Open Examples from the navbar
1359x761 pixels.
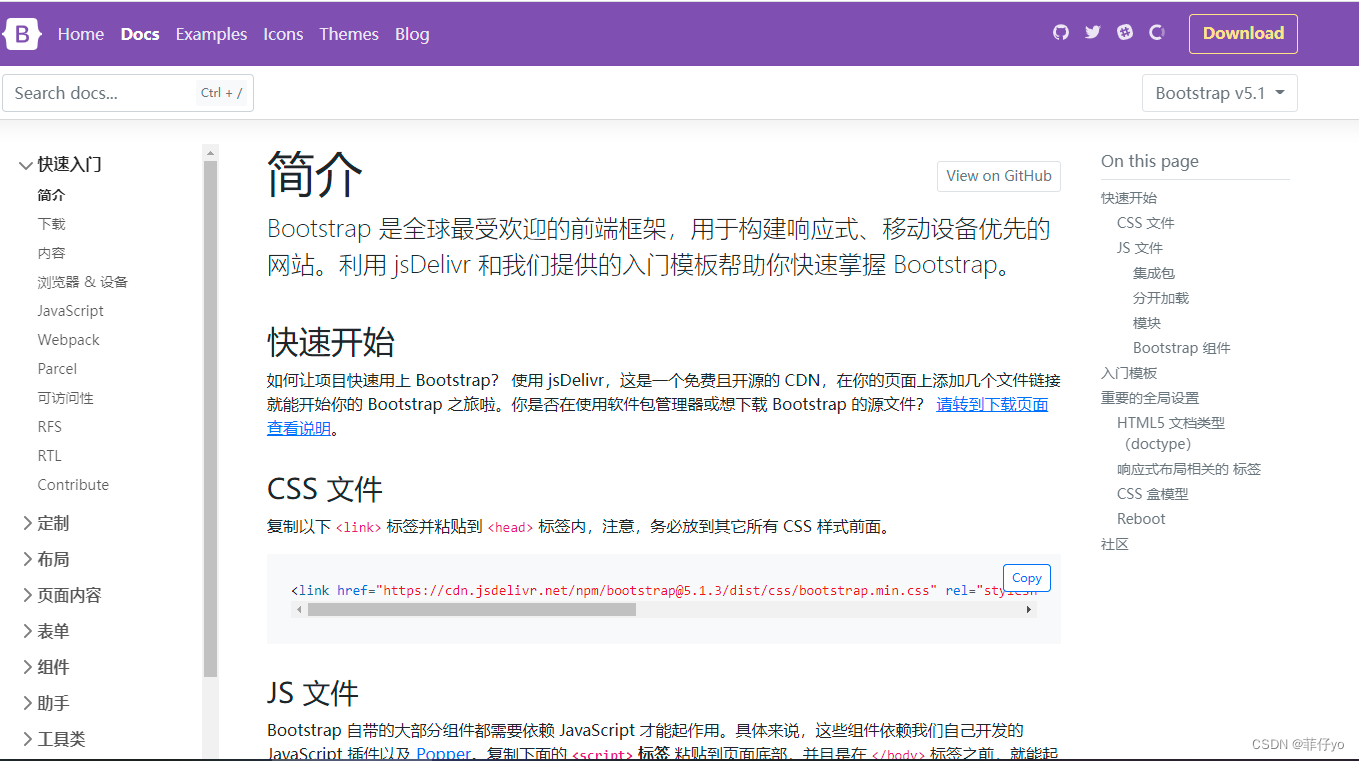[211, 34]
